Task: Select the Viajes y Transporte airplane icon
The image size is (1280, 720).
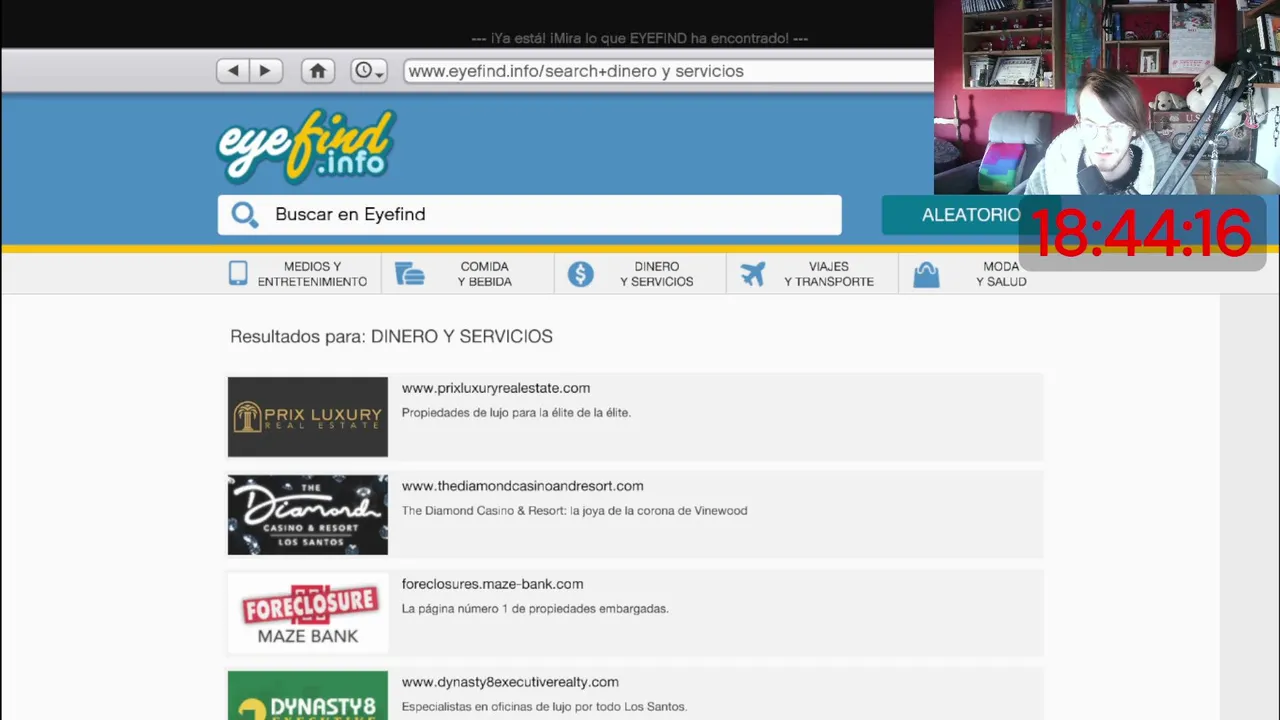Action: coord(753,274)
